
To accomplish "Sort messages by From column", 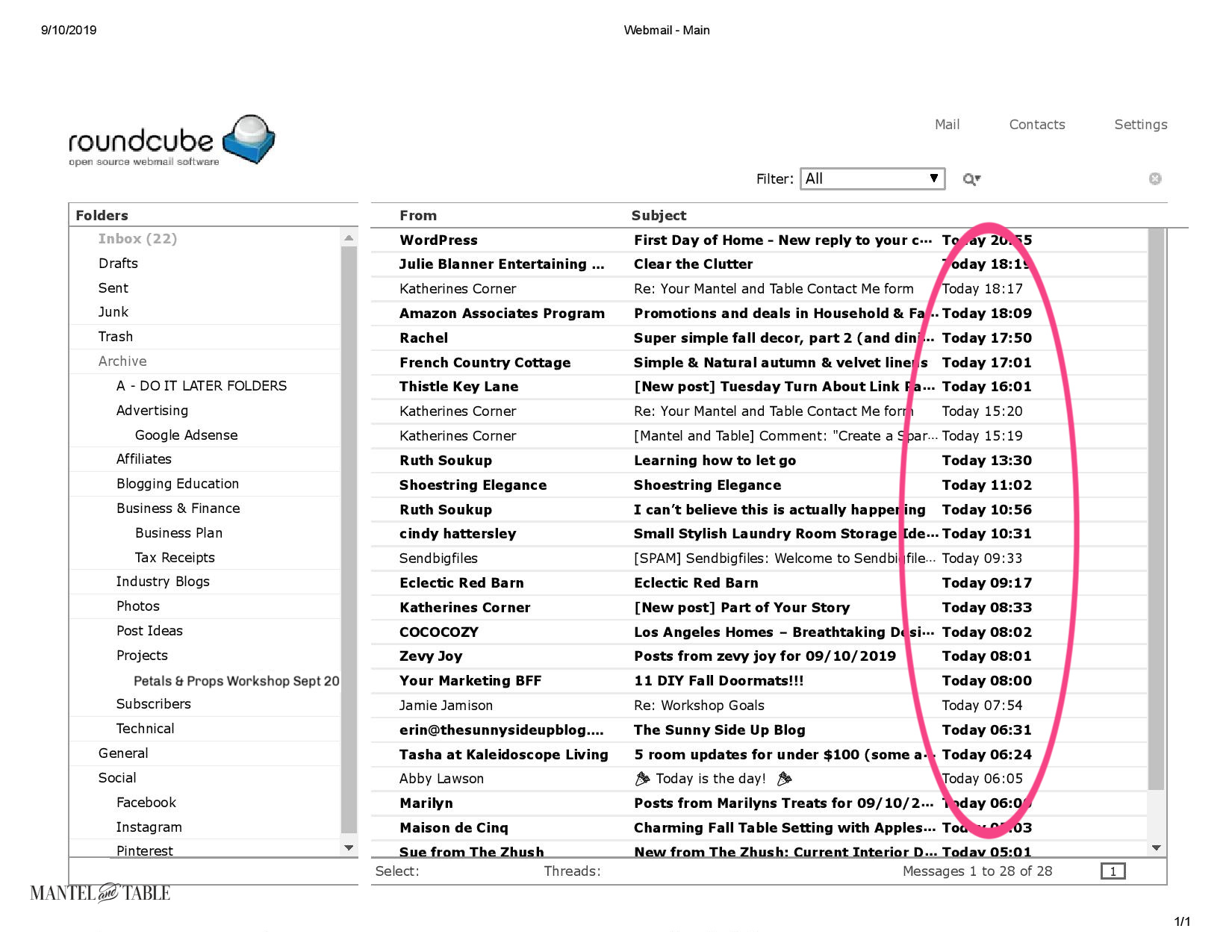I will click(x=418, y=216).
